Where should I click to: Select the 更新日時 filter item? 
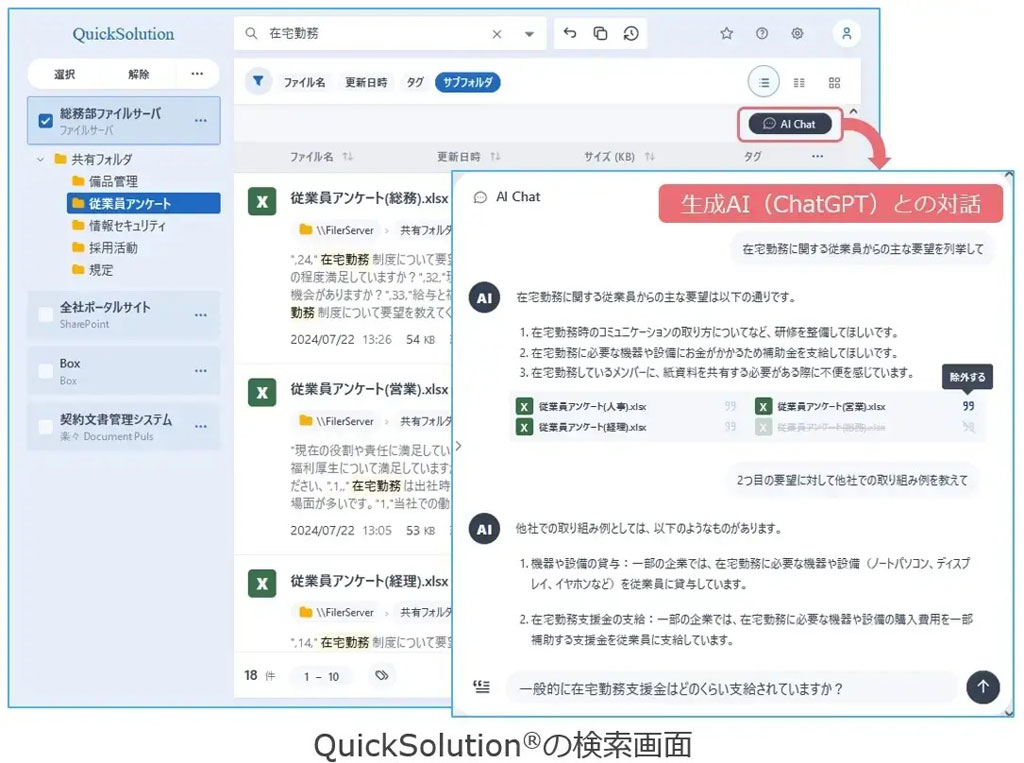(x=366, y=82)
